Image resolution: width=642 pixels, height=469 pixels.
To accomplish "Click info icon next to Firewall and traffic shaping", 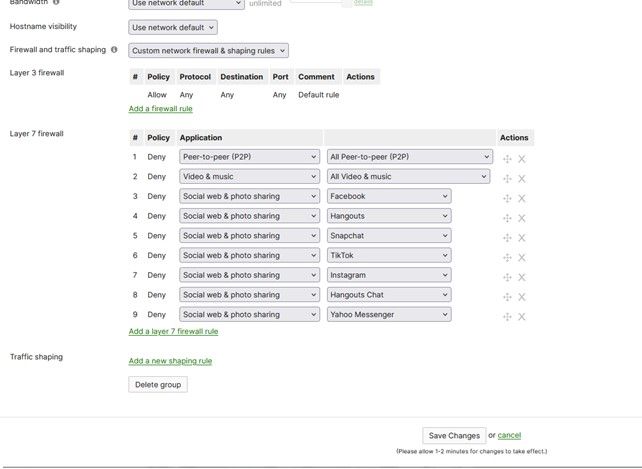I will tap(114, 50).
